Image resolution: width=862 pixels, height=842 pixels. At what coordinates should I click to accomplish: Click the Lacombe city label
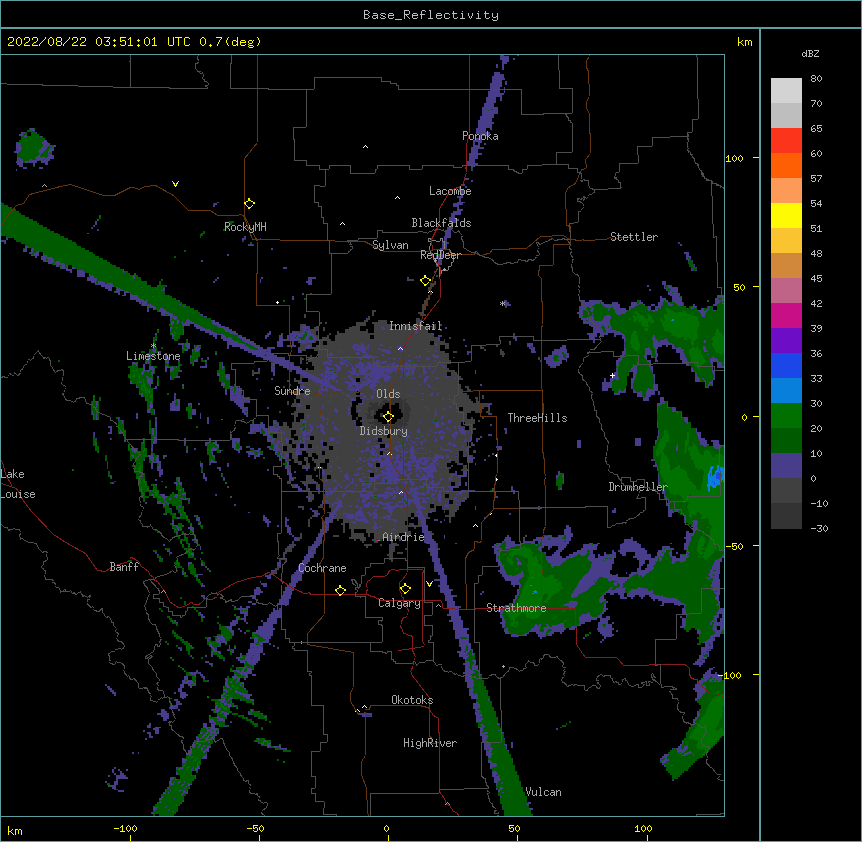450,191
